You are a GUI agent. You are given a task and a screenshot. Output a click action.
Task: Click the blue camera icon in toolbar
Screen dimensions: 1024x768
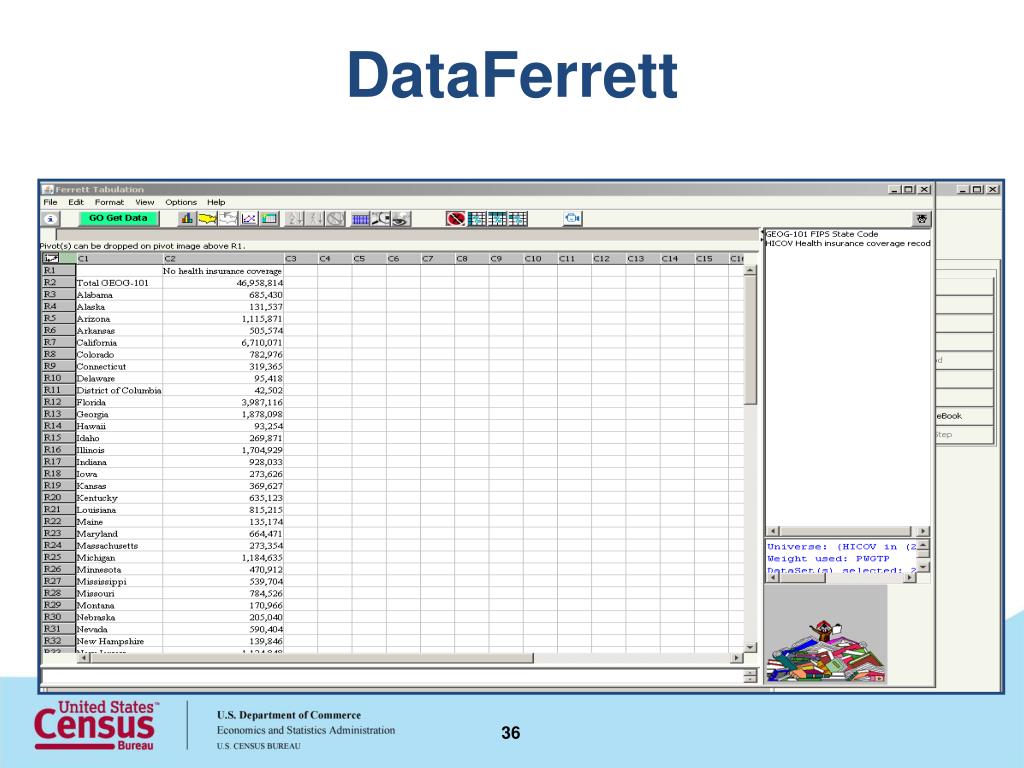coord(573,219)
